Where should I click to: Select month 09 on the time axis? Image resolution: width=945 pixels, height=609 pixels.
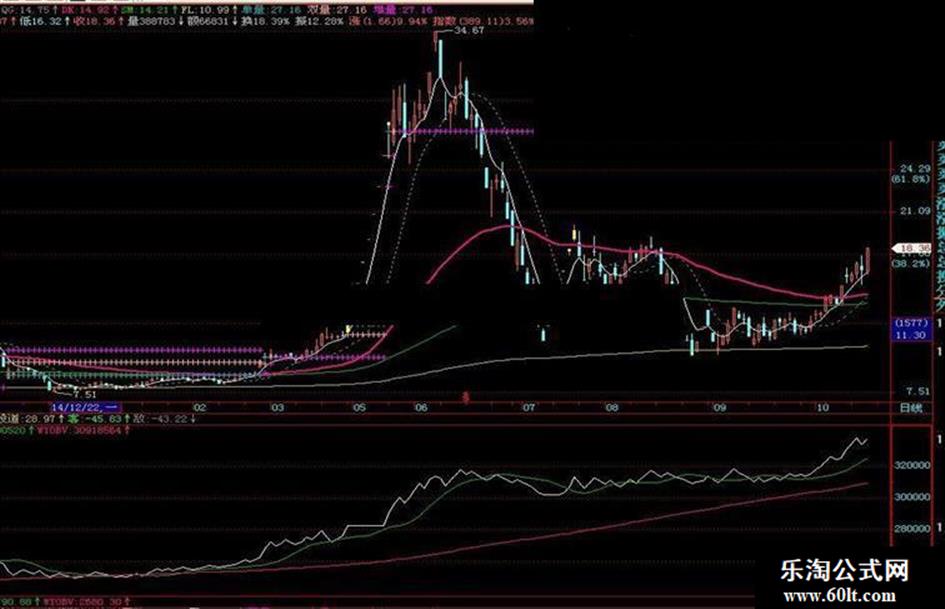[720, 408]
